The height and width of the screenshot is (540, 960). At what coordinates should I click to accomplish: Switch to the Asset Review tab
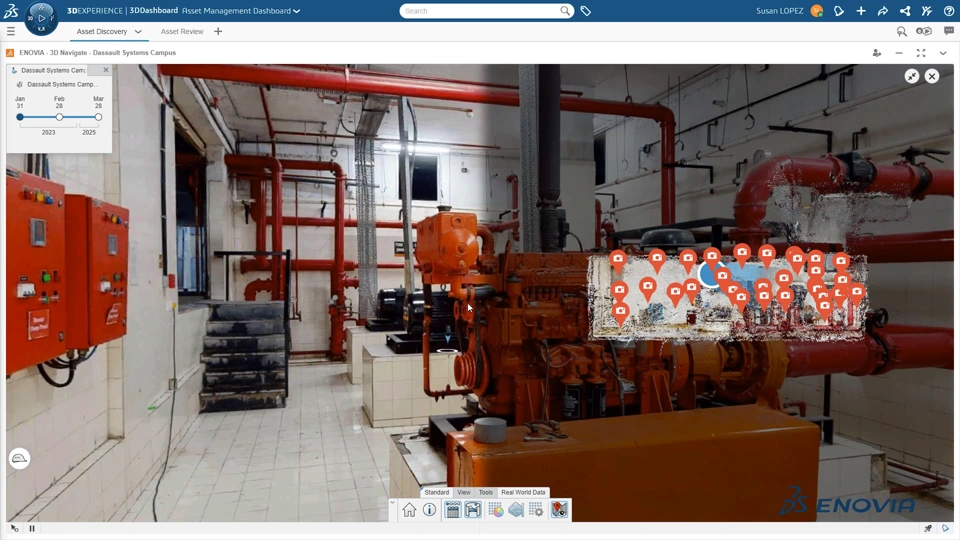(x=182, y=31)
